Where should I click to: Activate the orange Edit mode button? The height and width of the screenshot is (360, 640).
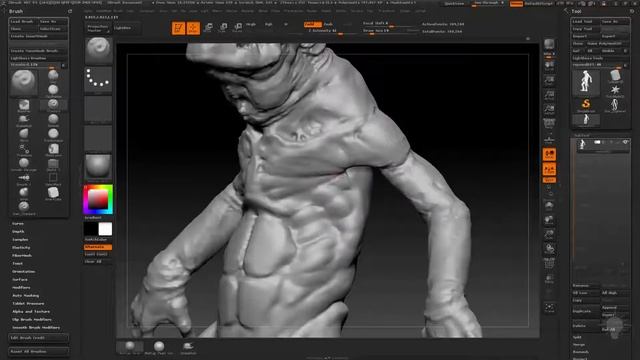tap(178, 28)
